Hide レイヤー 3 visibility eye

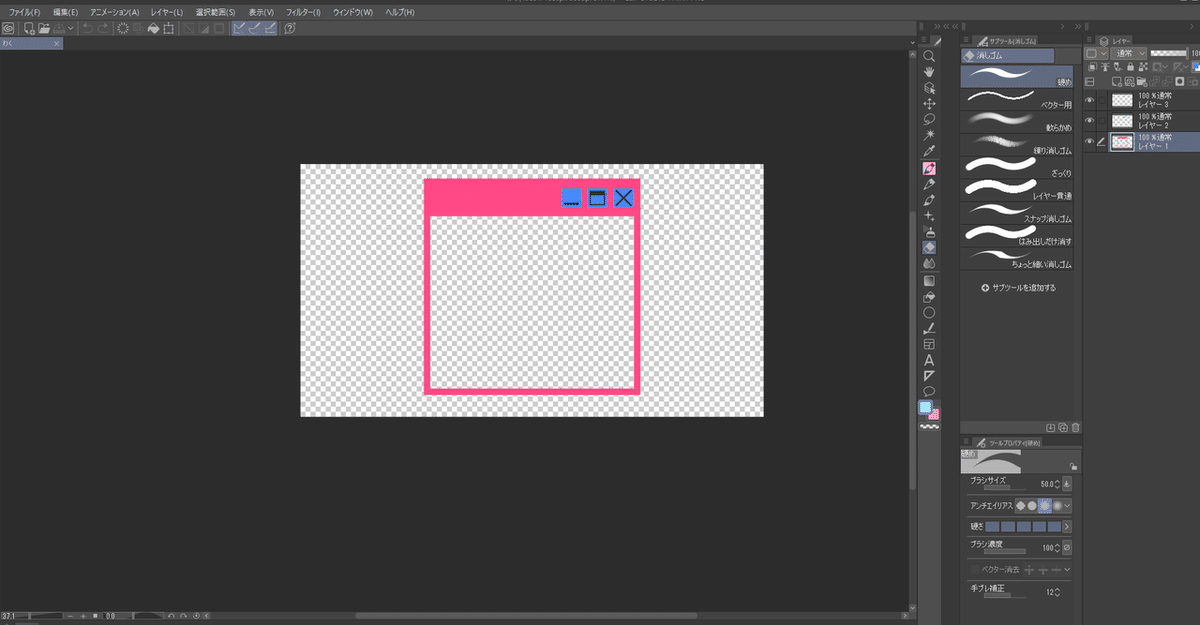(x=1089, y=99)
